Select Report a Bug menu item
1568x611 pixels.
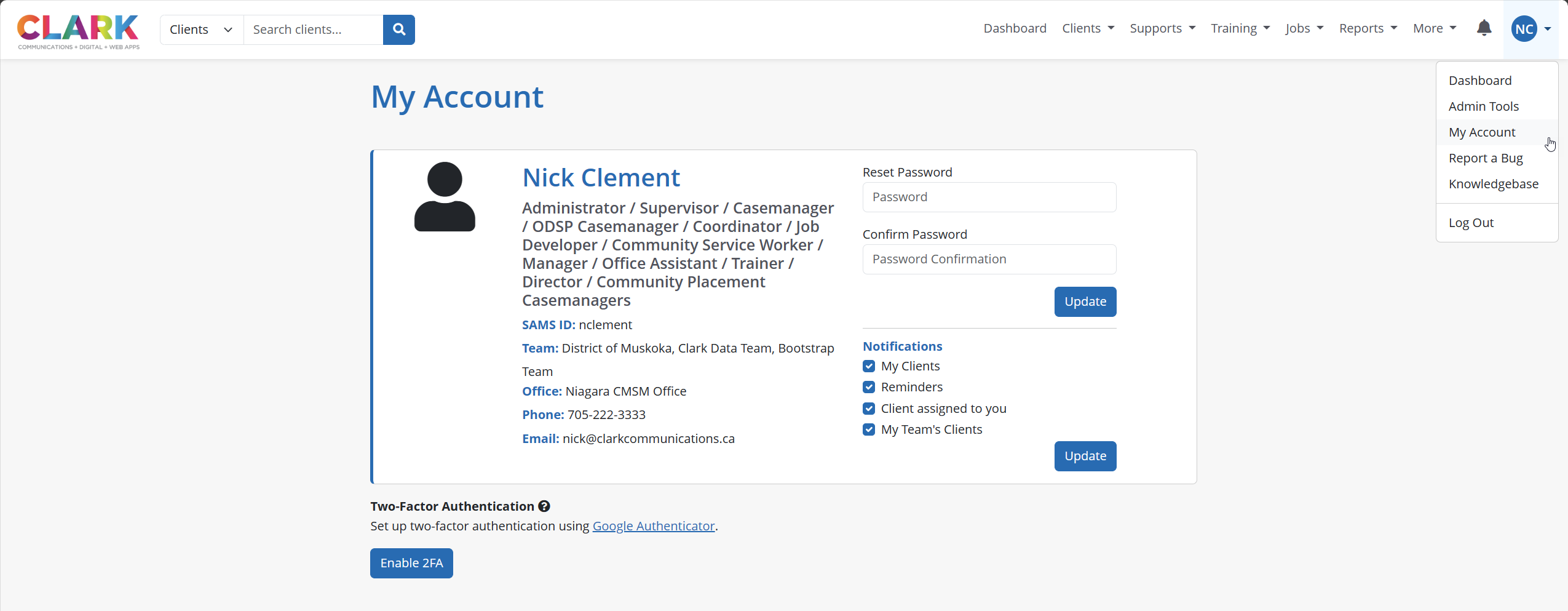pos(1486,158)
